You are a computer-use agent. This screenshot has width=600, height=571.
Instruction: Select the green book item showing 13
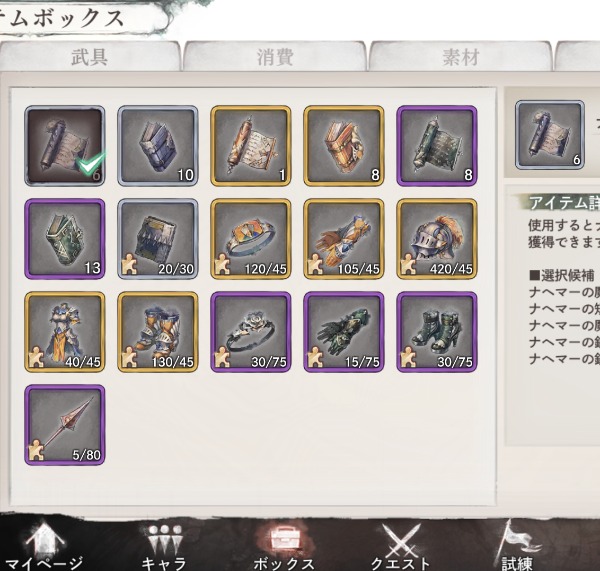pyautogui.click(x=65, y=239)
